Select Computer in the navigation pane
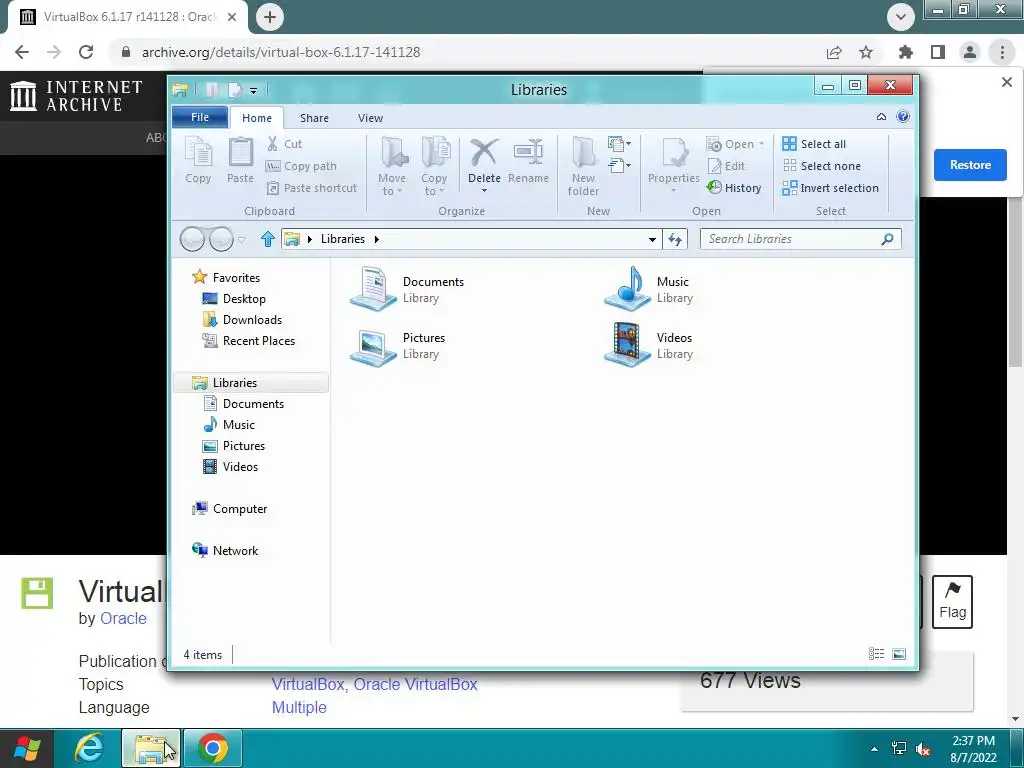Screen dimensions: 1024x768 [x=229, y=509]
